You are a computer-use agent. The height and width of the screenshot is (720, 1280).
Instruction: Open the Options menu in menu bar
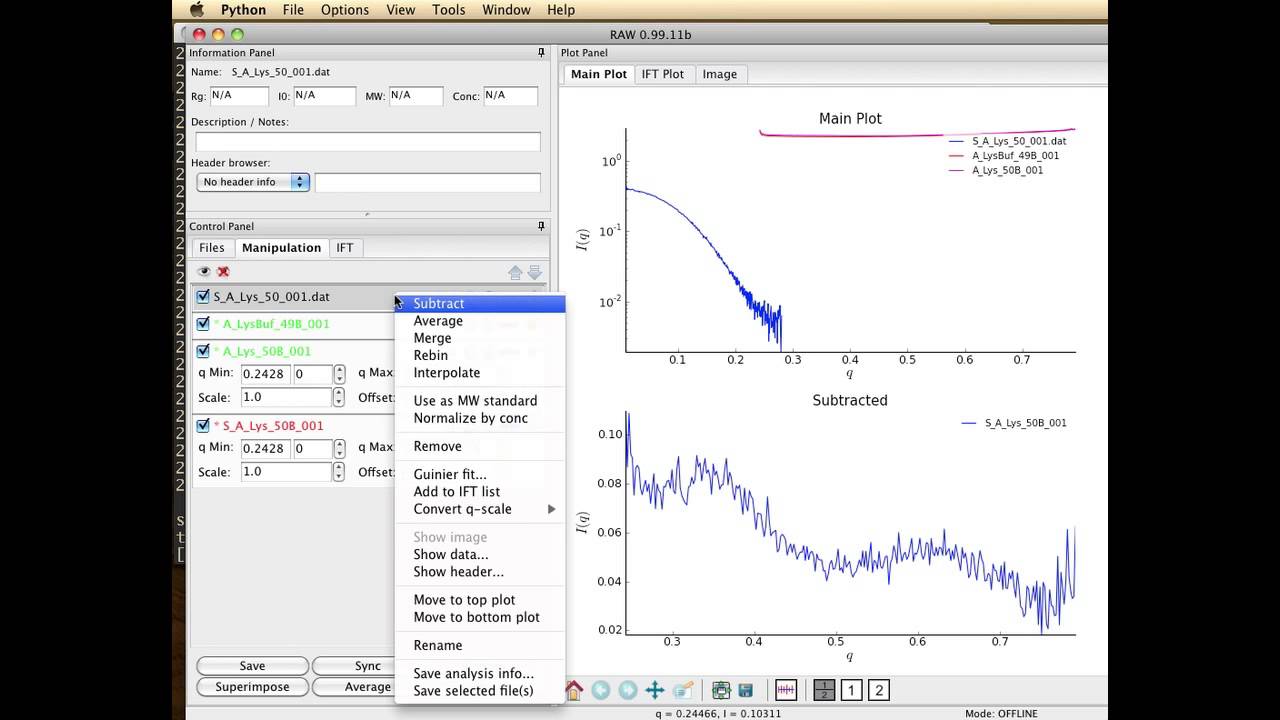tap(345, 10)
